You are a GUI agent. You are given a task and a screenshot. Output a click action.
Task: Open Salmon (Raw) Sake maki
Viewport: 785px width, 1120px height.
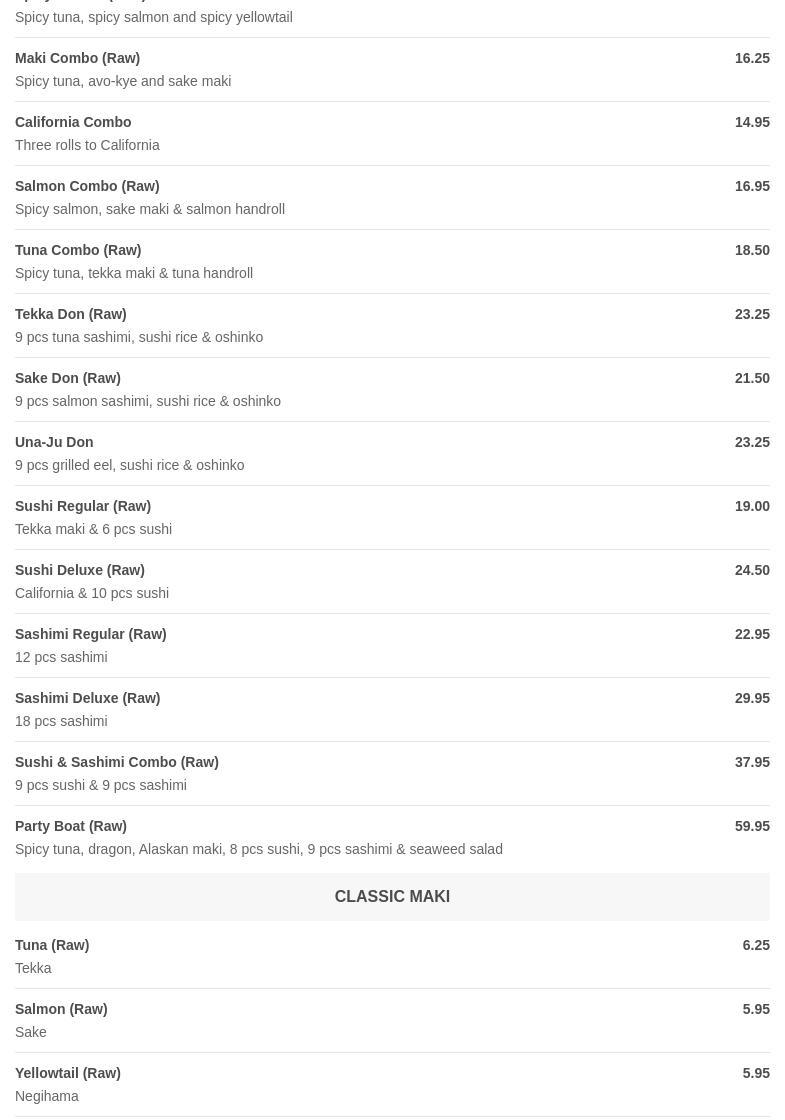392,1020
